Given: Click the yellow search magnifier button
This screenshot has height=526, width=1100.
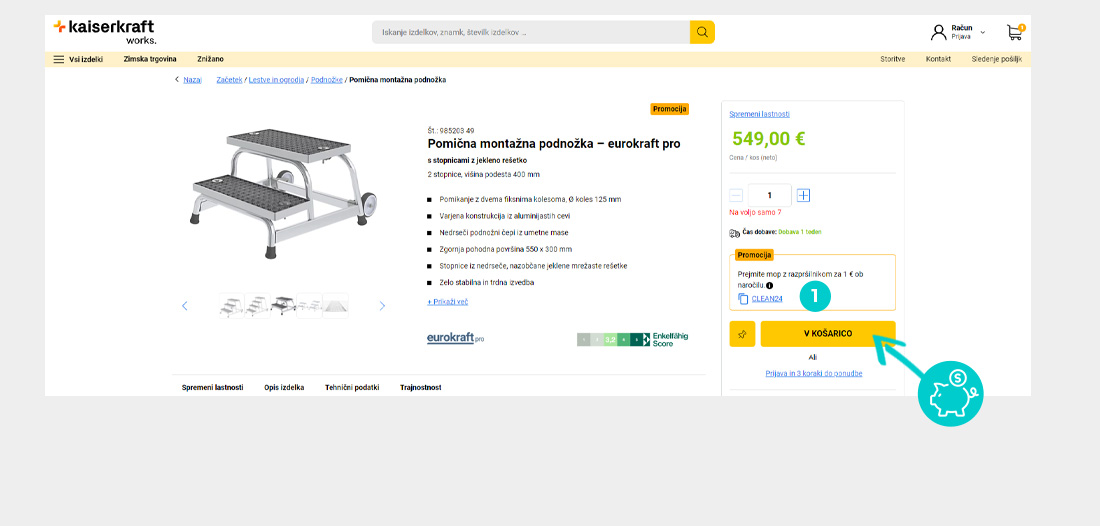Looking at the screenshot, I should coord(702,32).
